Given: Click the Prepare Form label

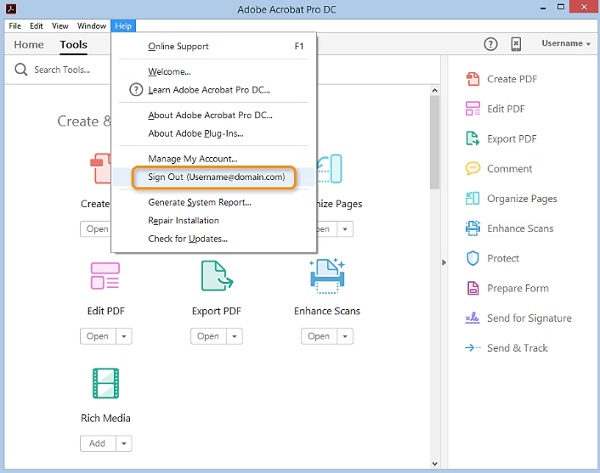Looking at the screenshot, I should [x=518, y=288].
